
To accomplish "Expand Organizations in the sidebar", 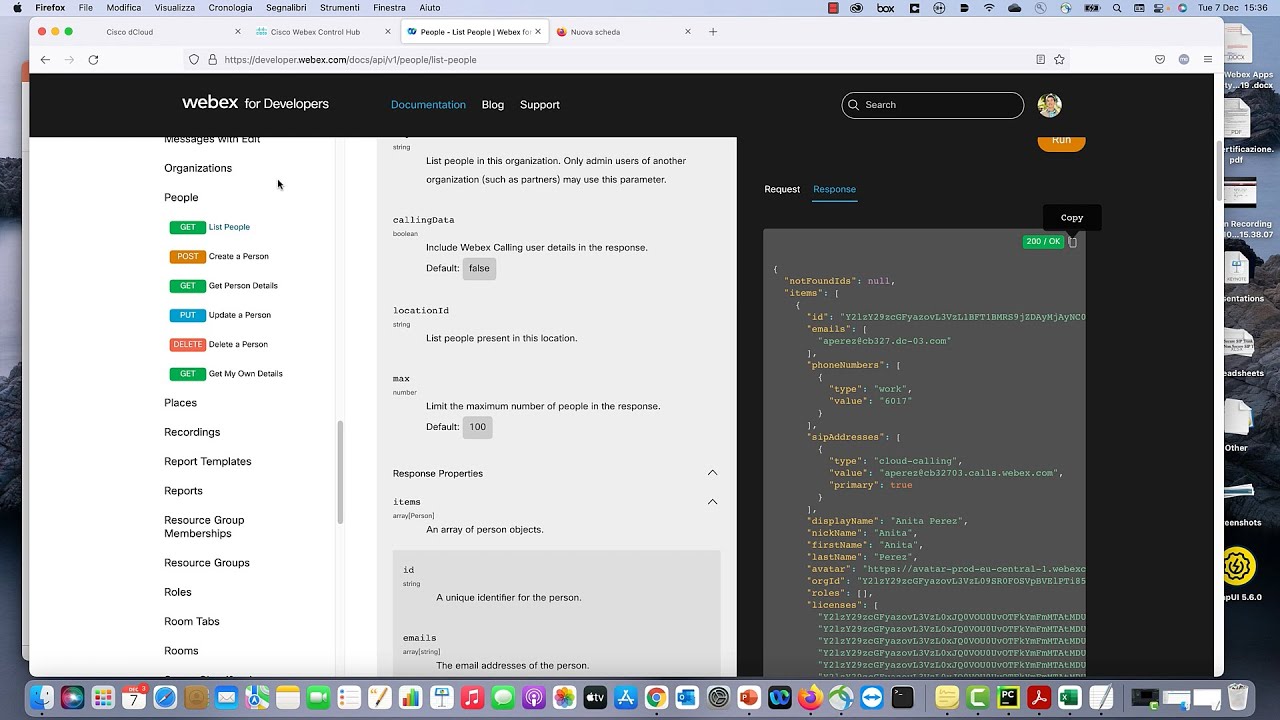I will 198,168.
